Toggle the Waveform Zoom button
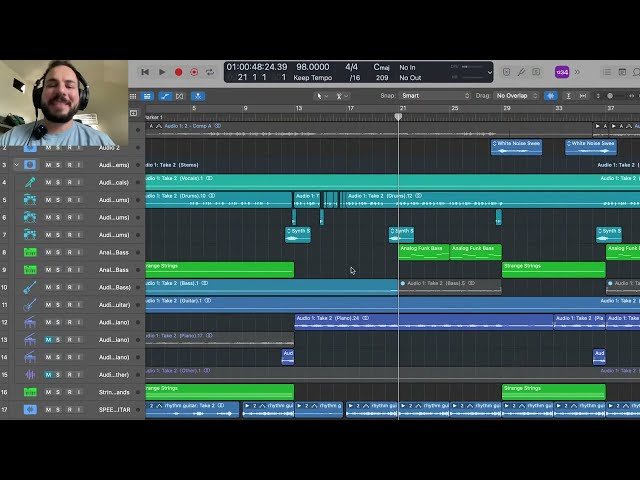The height and width of the screenshot is (480, 640). coord(551,96)
